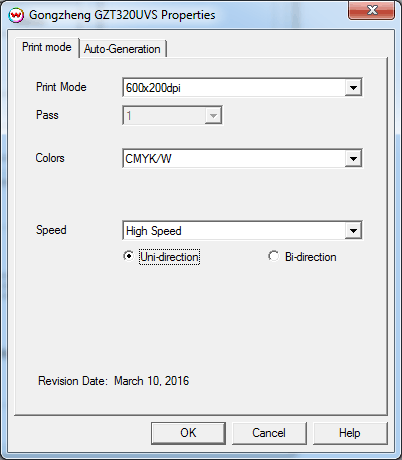This screenshot has width=402, height=460.
Task: Click the High Speed combo box field
Action: click(242, 230)
